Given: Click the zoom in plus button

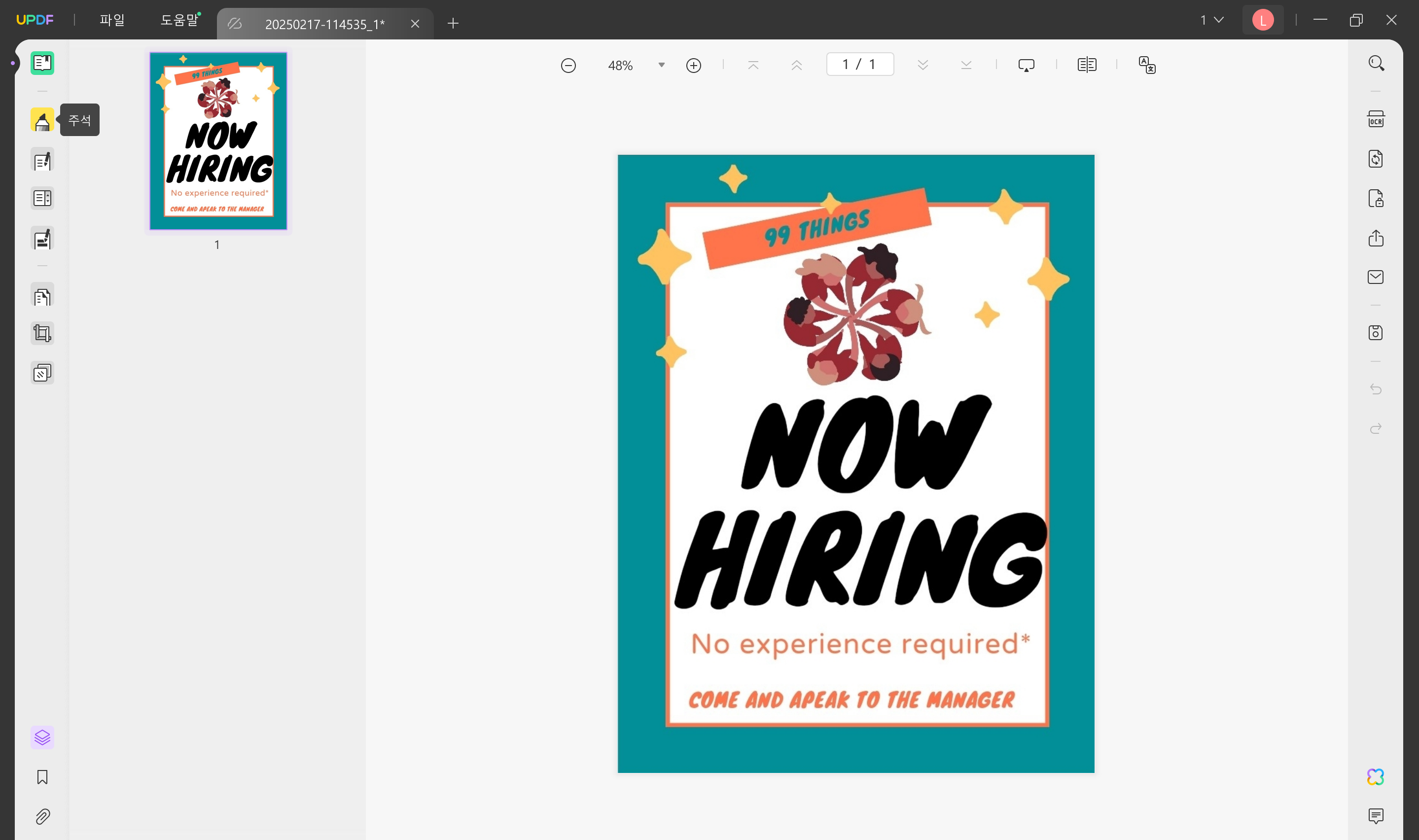Looking at the screenshot, I should point(693,66).
